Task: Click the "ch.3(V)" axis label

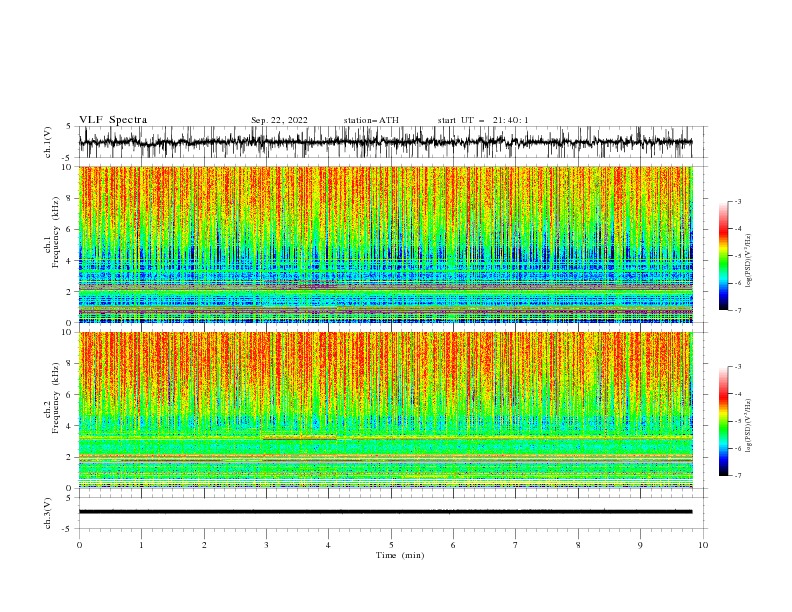Action: (x=48, y=513)
